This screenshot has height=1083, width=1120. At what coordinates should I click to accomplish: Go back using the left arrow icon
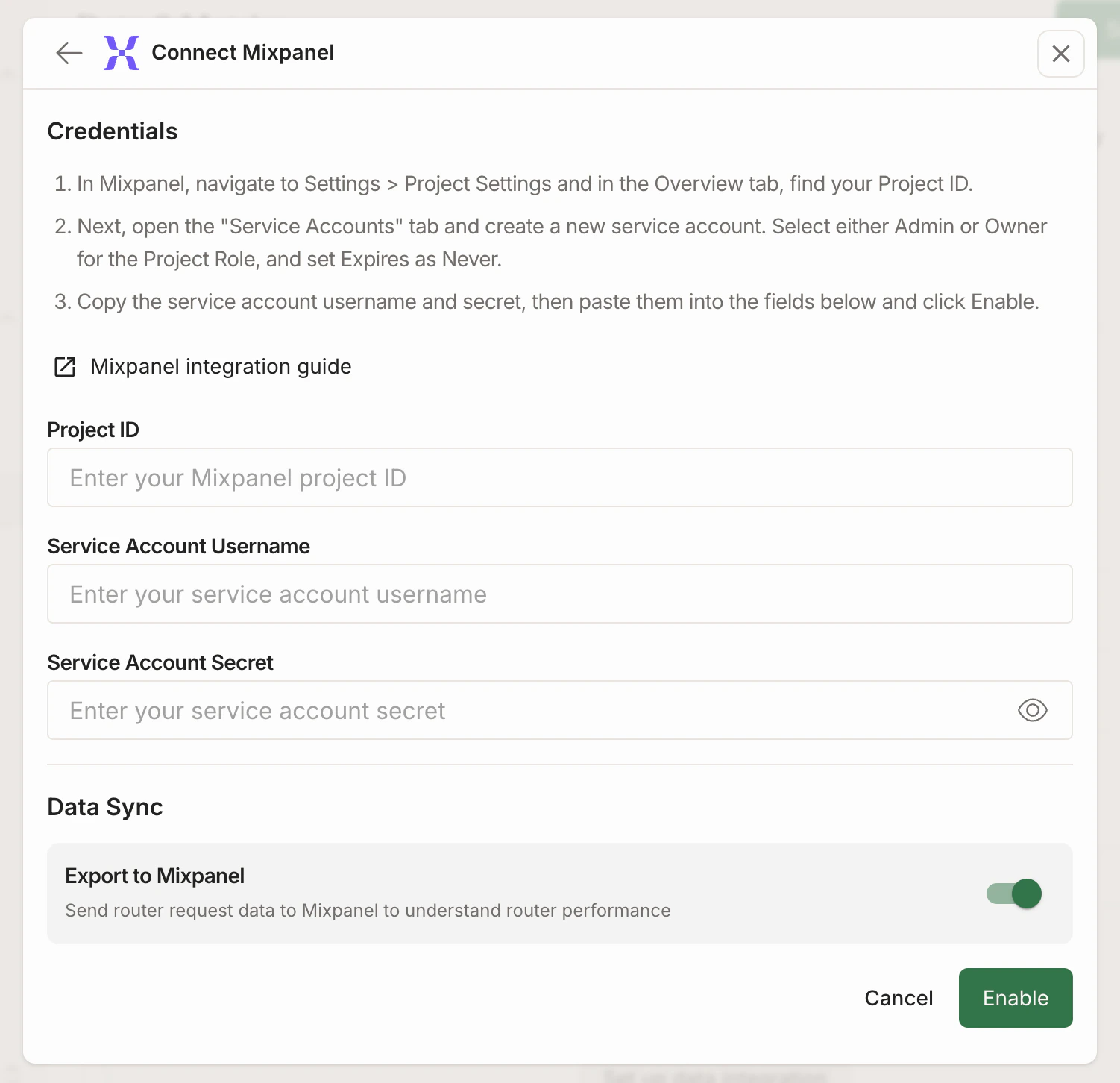(x=69, y=53)
